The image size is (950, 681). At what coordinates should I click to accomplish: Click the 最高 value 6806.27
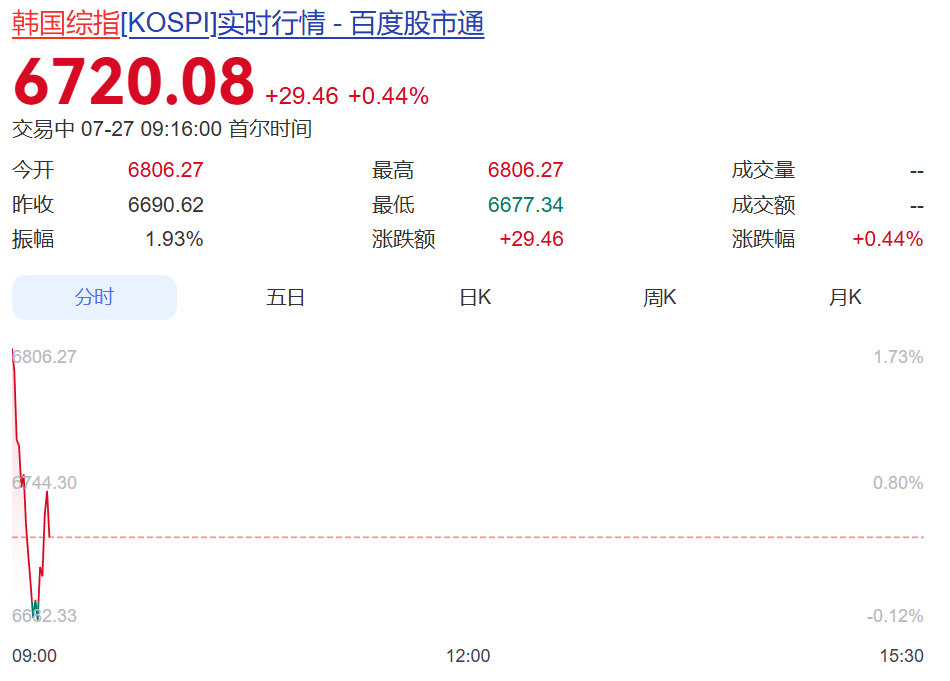click(525, 170)
